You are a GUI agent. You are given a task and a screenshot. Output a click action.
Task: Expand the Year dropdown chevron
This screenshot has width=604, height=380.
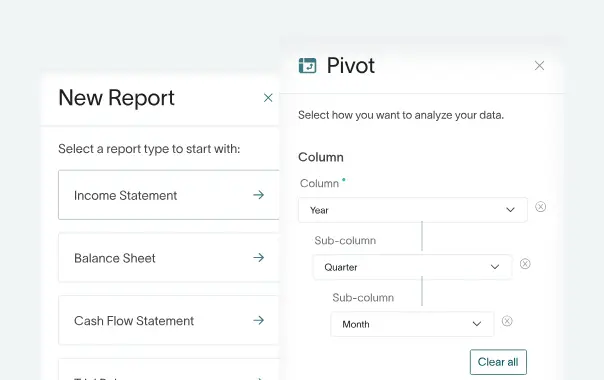pyautogui.click(x=510, y=210)
